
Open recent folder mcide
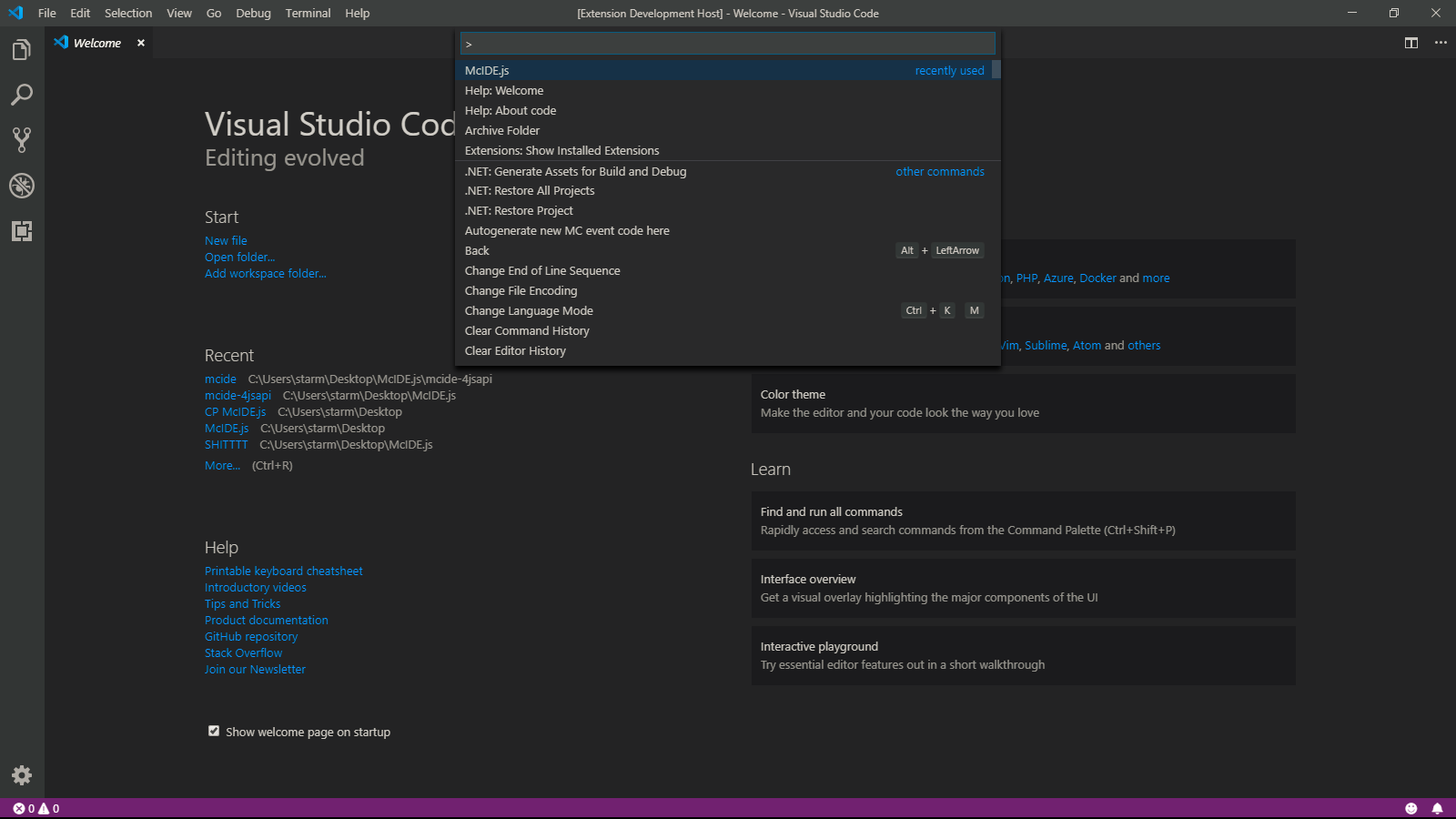point(220,379)
